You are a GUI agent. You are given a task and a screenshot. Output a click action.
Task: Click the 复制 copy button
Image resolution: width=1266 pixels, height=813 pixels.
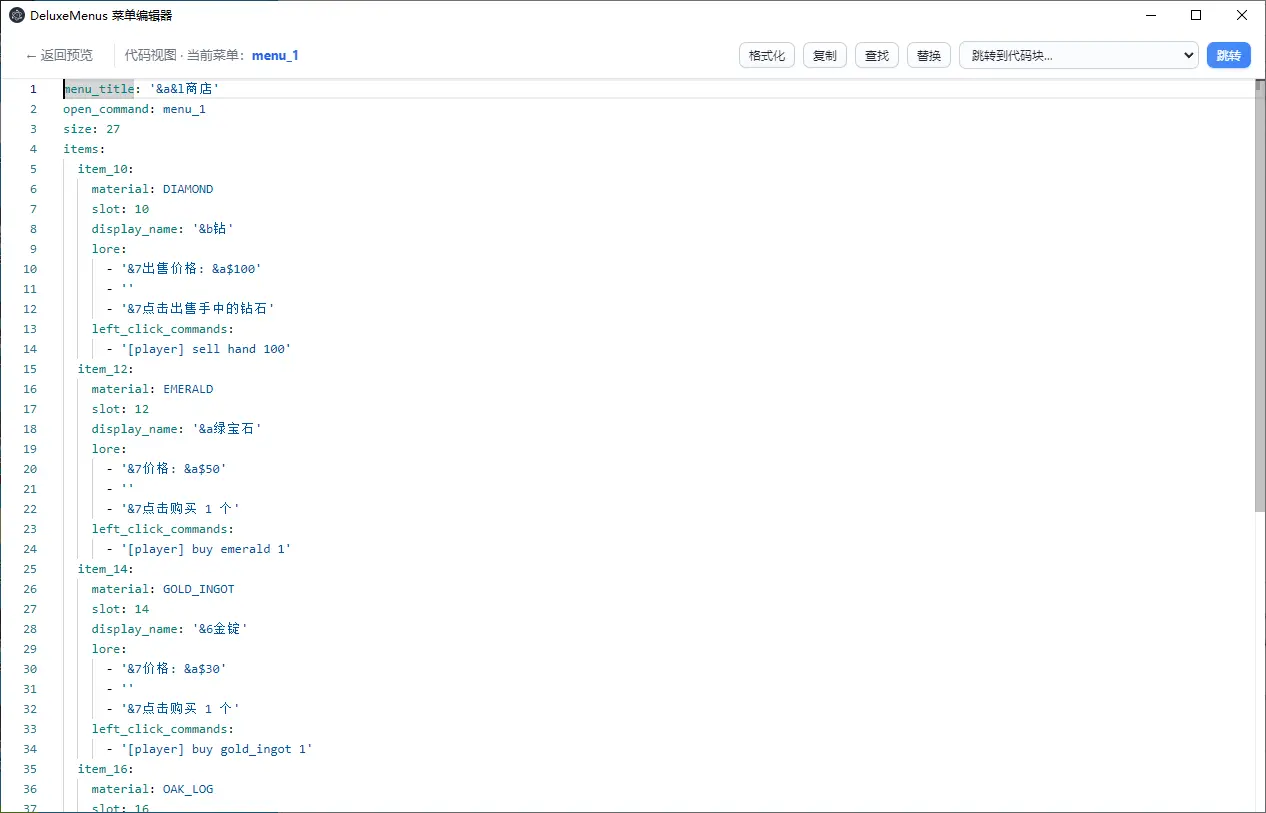(825, 55)
